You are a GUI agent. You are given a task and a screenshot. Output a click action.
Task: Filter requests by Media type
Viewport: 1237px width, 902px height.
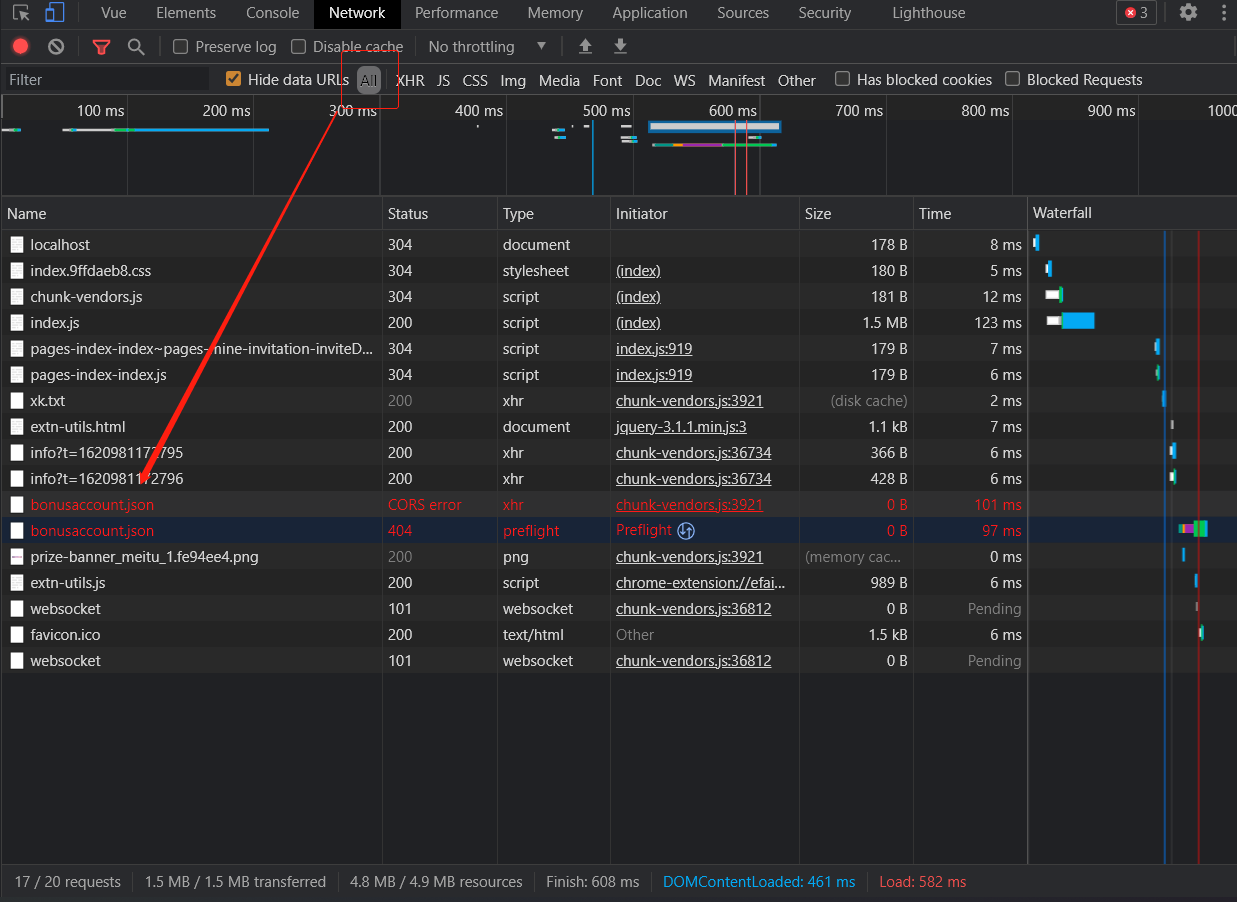[559, 80]
